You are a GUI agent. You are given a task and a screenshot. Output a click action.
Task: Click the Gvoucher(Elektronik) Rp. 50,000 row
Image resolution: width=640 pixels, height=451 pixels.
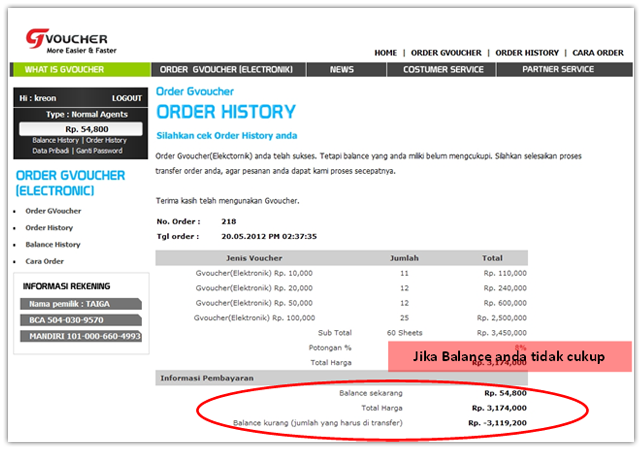tap(341, 303)
